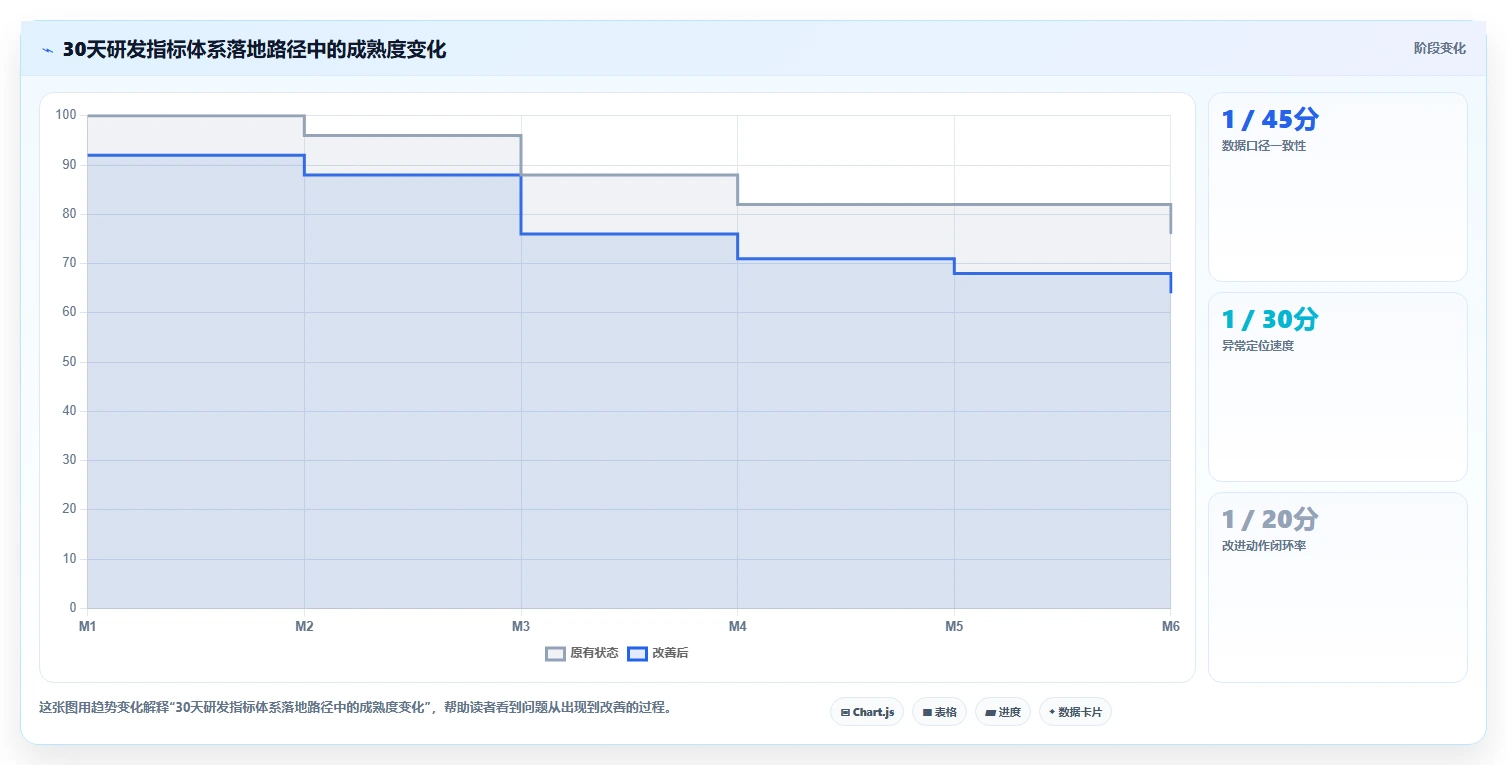
Task: Click the 阶段变化 label in header
Action: click(1440, 48)
